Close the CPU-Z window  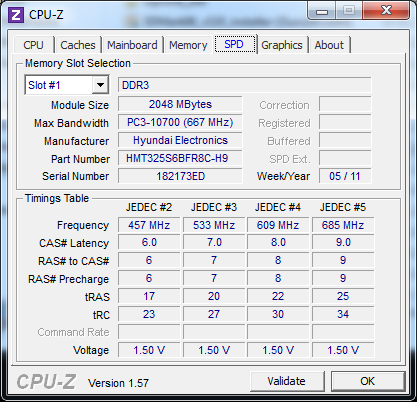click(x=386, y=10)
